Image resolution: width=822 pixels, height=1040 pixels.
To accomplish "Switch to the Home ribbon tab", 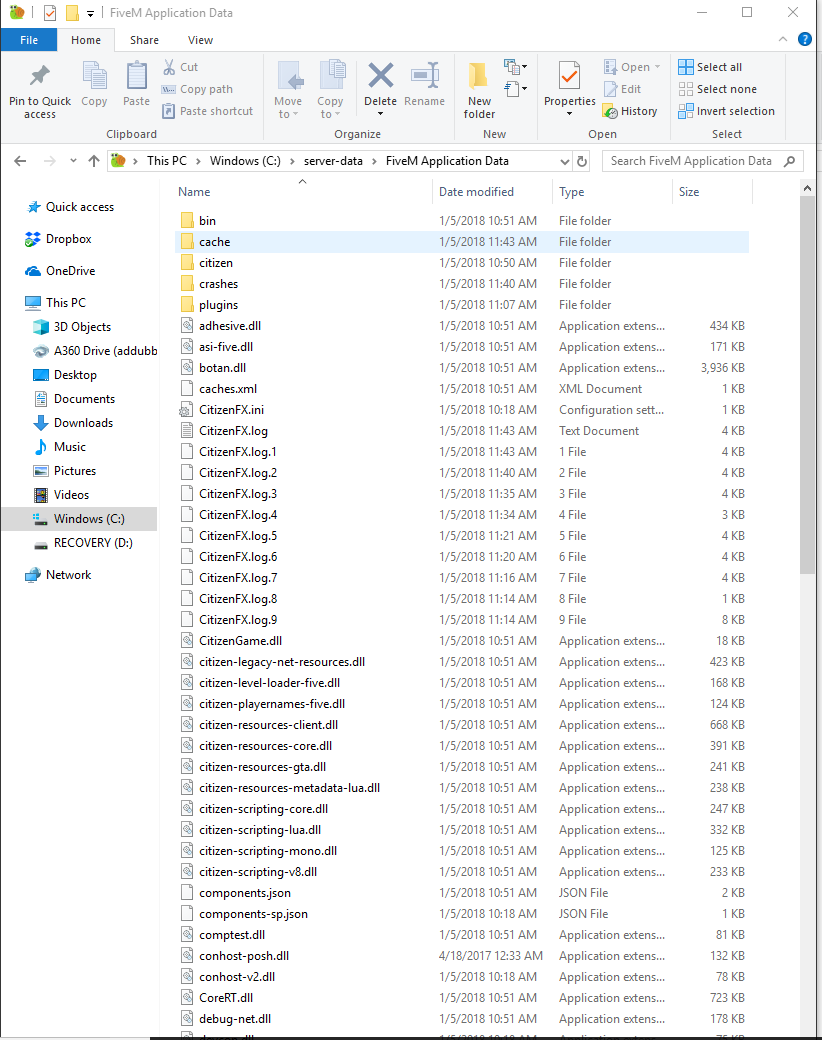I will coord(86,40).
